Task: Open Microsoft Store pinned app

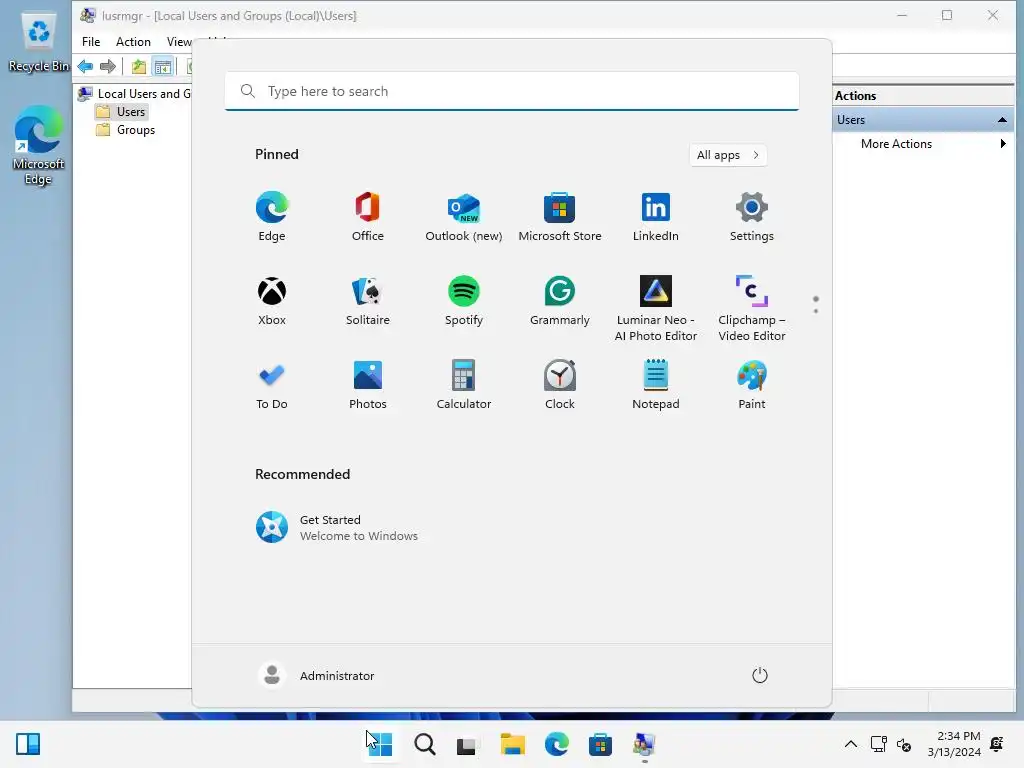Action: [x=560, y=217]
